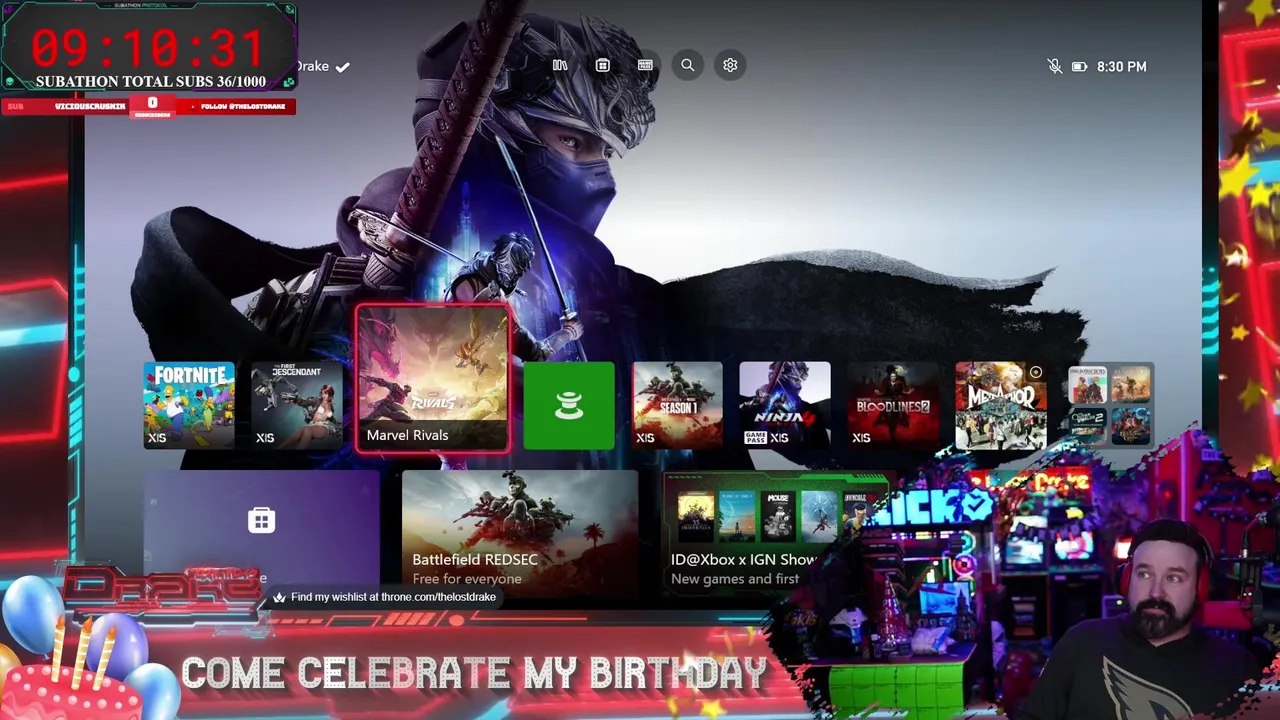Open the highlighted Marvel Rivals tile
The image size is (1280, 720).
(x=432, y=379)
